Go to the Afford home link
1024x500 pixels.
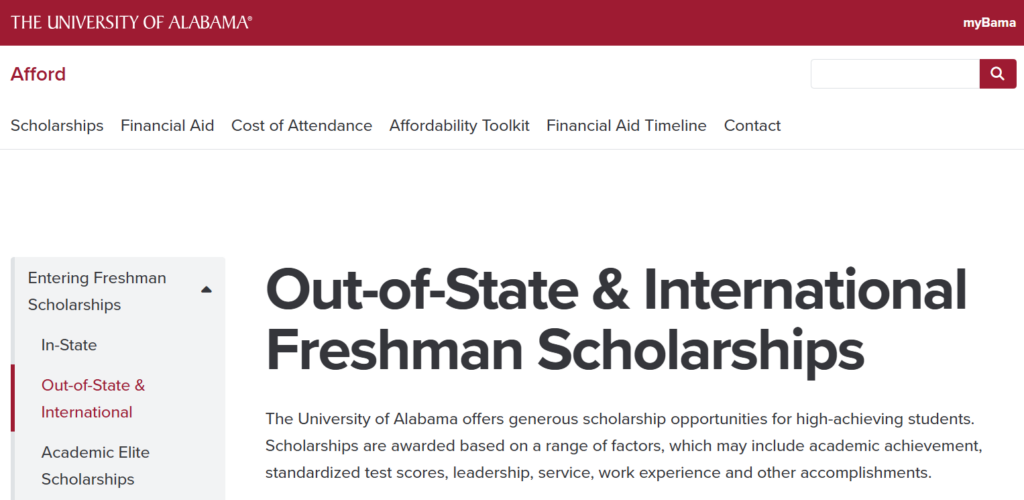[x=38, y=74]
